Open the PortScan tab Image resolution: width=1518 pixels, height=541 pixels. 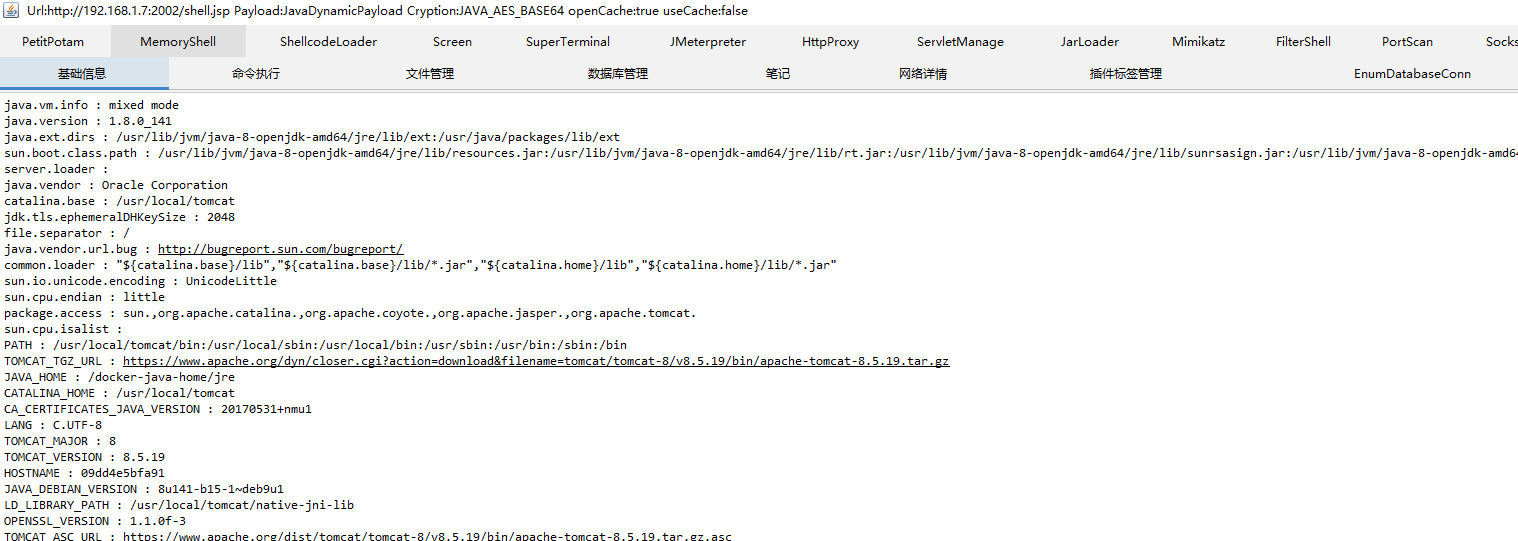click(x=1407, y=42)
